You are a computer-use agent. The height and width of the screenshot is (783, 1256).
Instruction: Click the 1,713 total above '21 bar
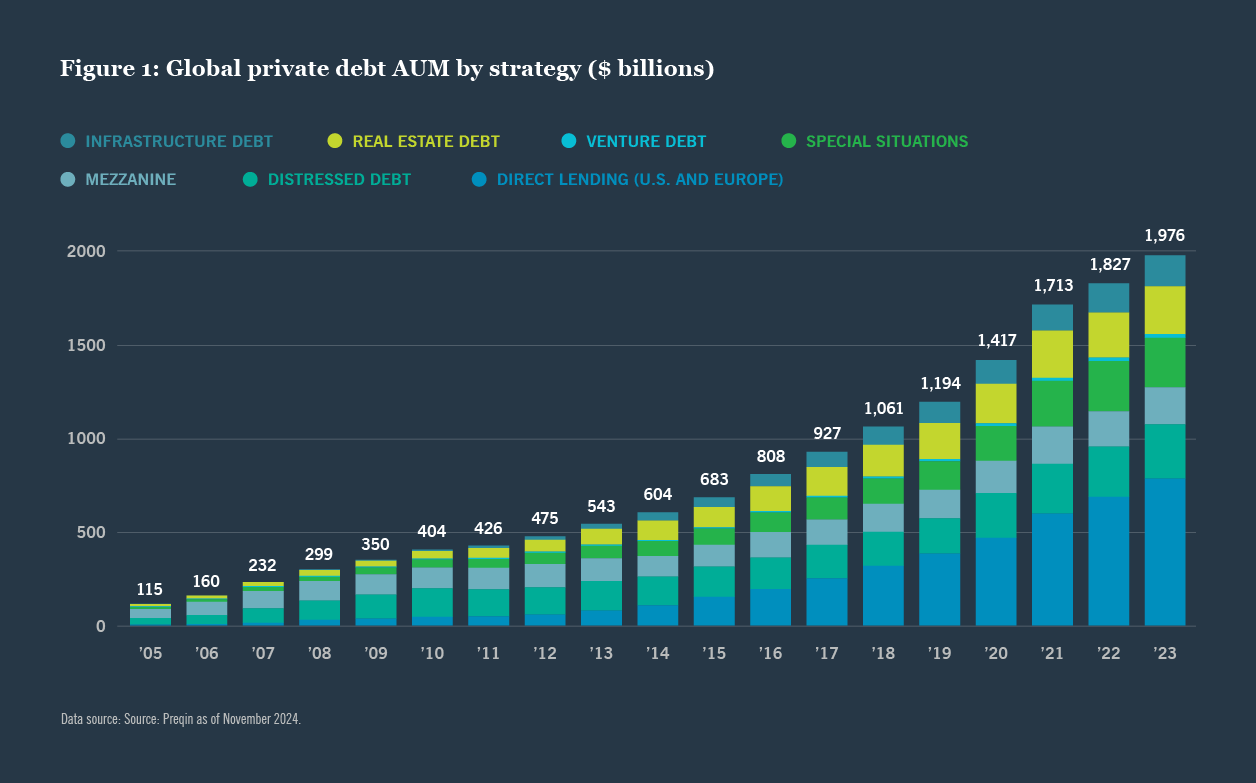tap(1052, 285)
